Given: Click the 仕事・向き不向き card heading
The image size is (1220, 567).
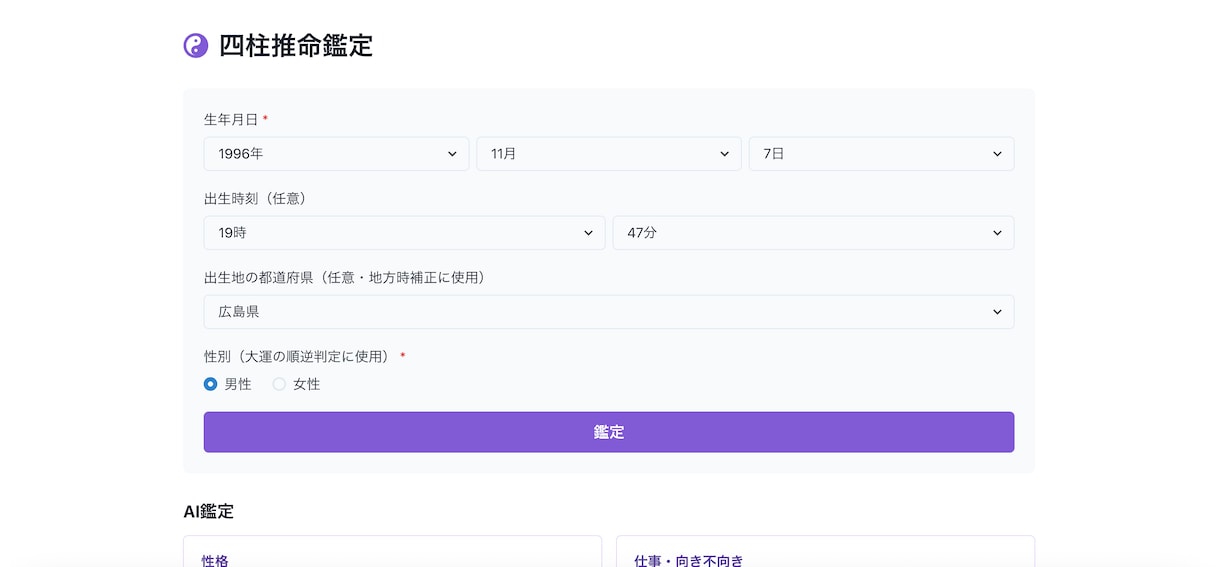Looking at the screenshot, I should (689, 560).
